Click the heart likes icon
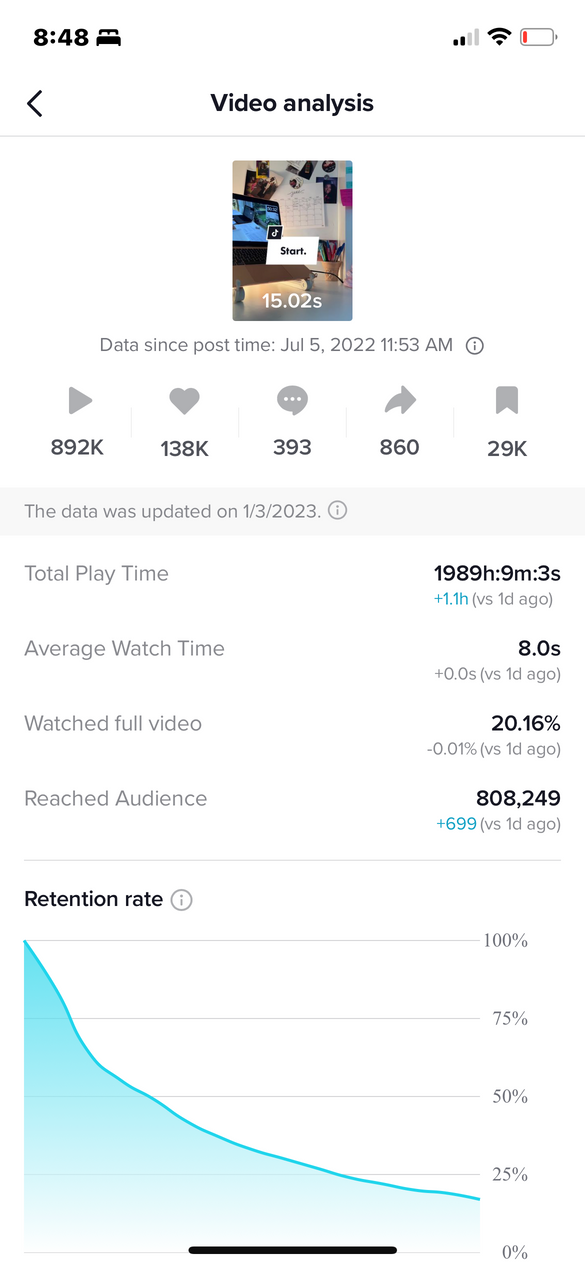Viewport: 585px width, 1266px height. point(184,402)
